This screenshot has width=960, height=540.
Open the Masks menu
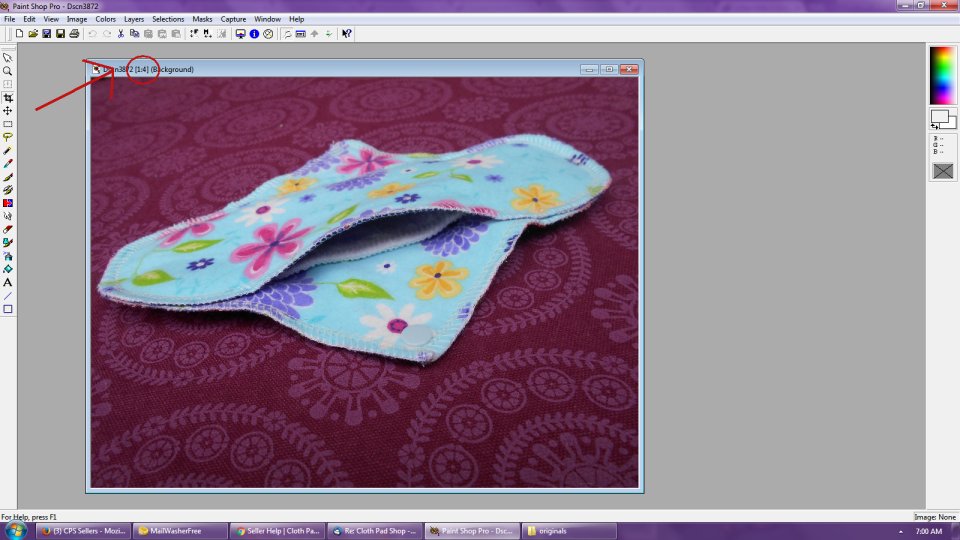click(x=202, y=19)
